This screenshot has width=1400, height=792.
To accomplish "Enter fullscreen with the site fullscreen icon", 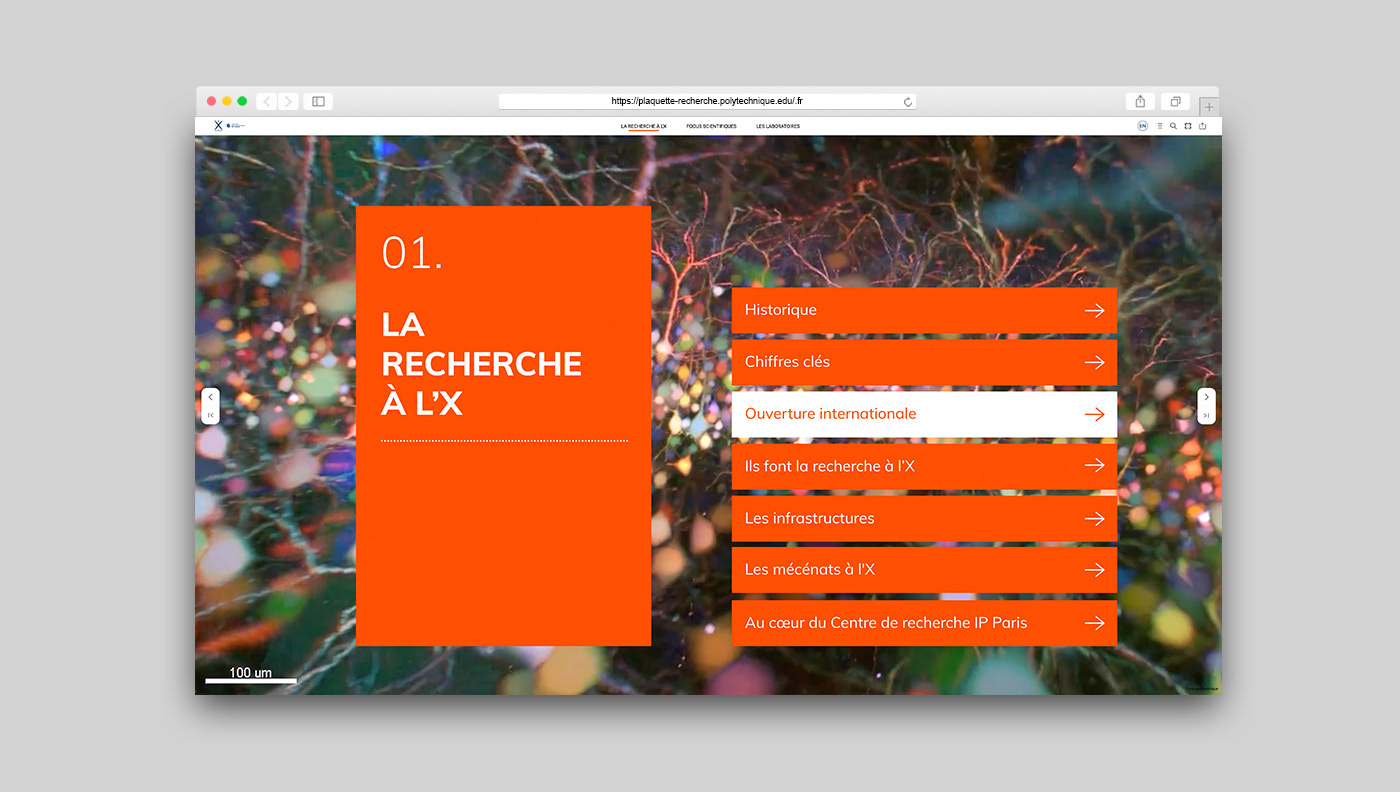I will tap(1188, 126).
